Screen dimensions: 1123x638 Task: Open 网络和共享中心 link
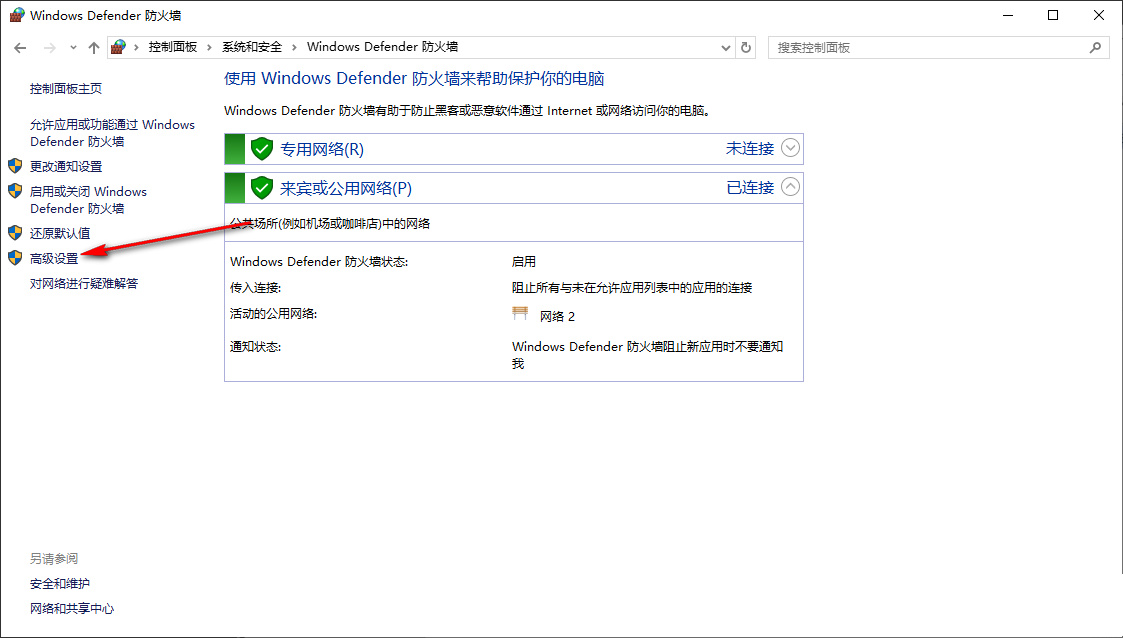(x=72, y=609)
